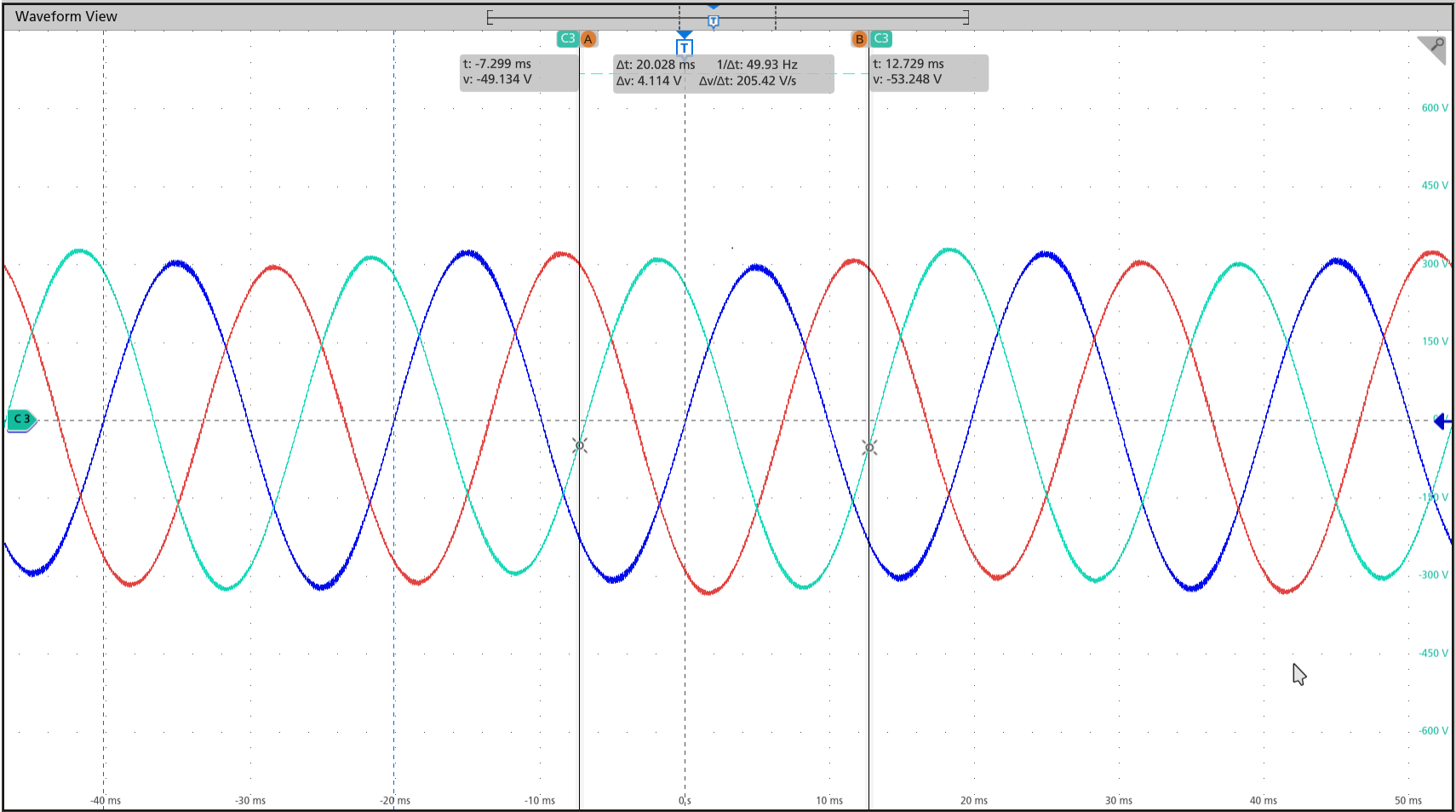Click the 600 V vertical scale label
Viewport: 1456px width, 812px height.
pyautogui.click(x=1434, y=108)
